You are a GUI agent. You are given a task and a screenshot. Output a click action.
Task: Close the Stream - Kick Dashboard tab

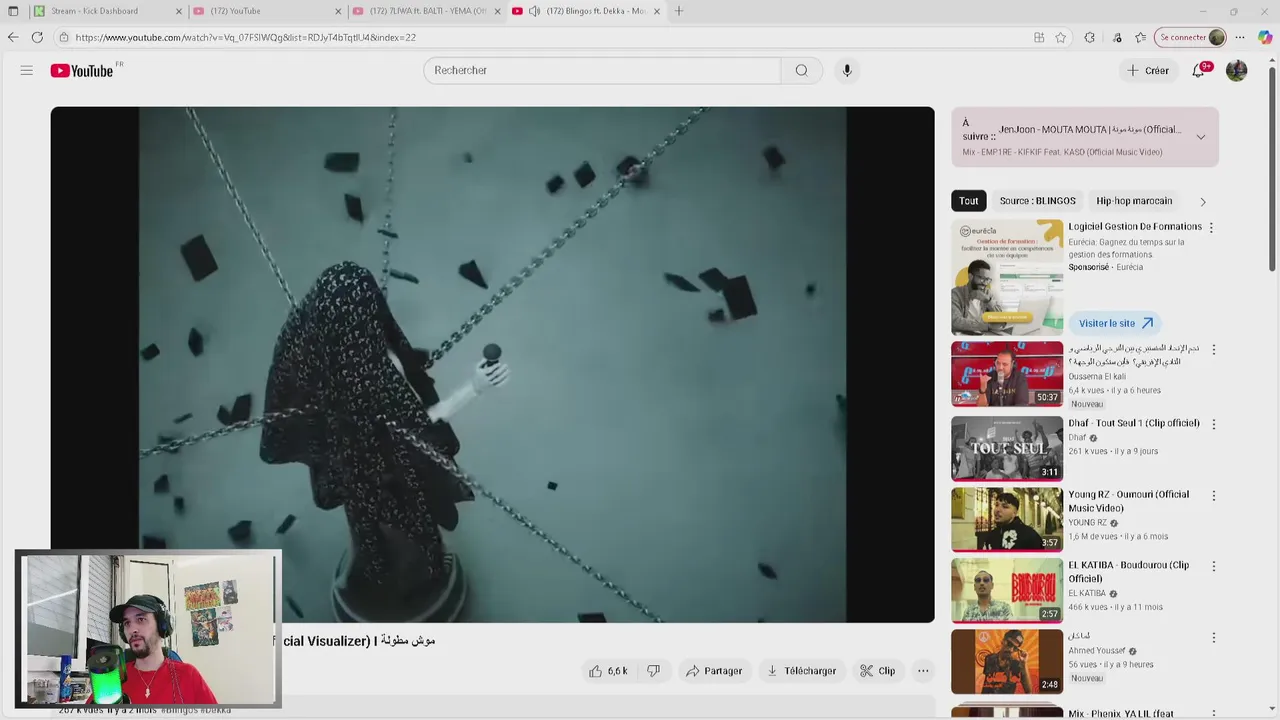pos(179,11)
